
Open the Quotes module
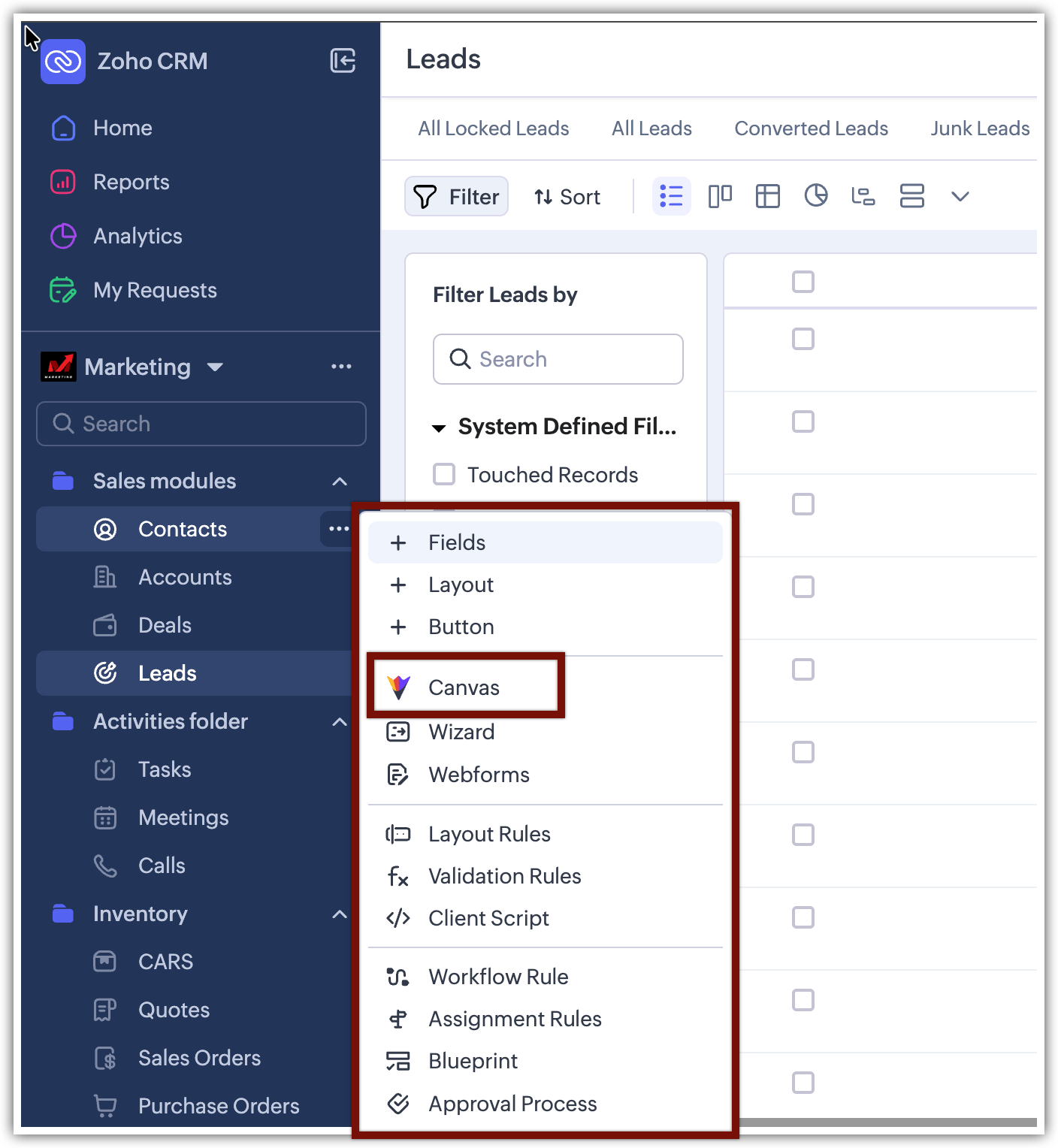[174, 1010]
